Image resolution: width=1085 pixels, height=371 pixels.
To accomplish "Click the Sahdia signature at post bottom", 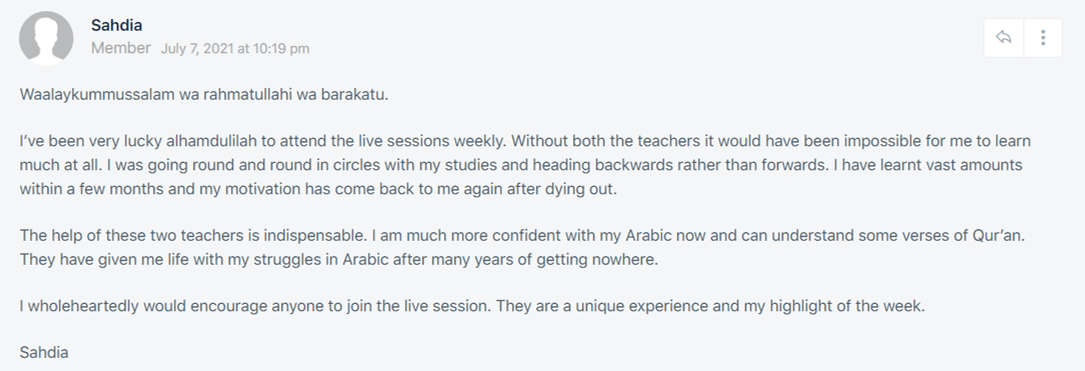I will [44, 352].
